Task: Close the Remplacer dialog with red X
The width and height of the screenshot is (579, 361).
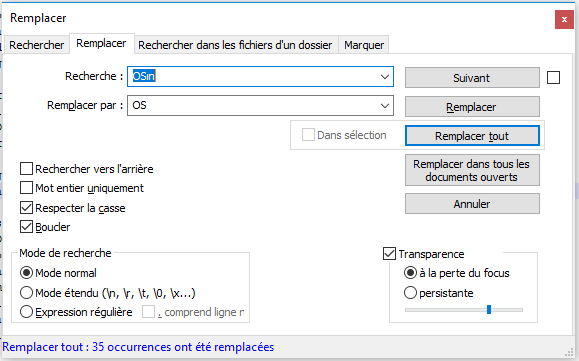Action: [x=564, y=20]
